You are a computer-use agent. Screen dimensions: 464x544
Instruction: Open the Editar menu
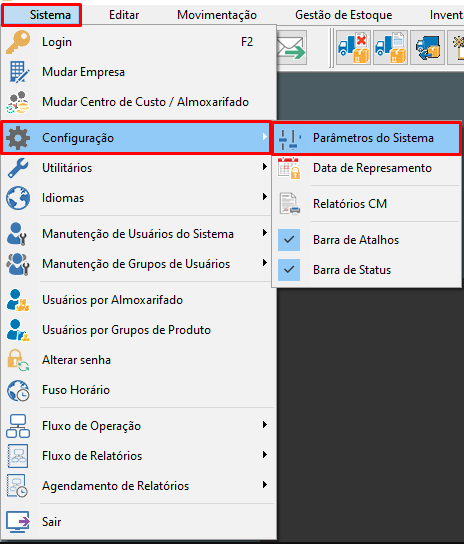124,15
